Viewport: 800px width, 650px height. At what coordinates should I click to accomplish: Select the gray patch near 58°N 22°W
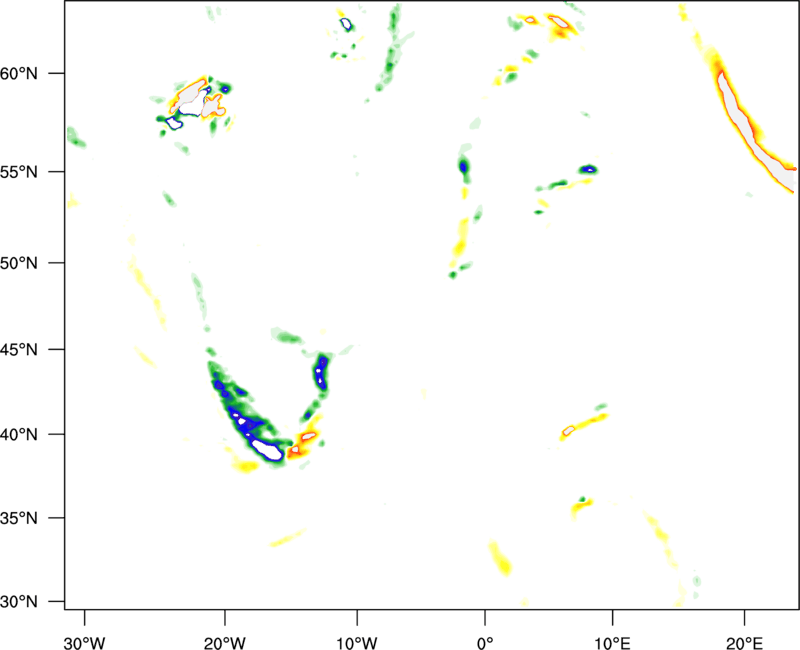click(x=192, y=103)
